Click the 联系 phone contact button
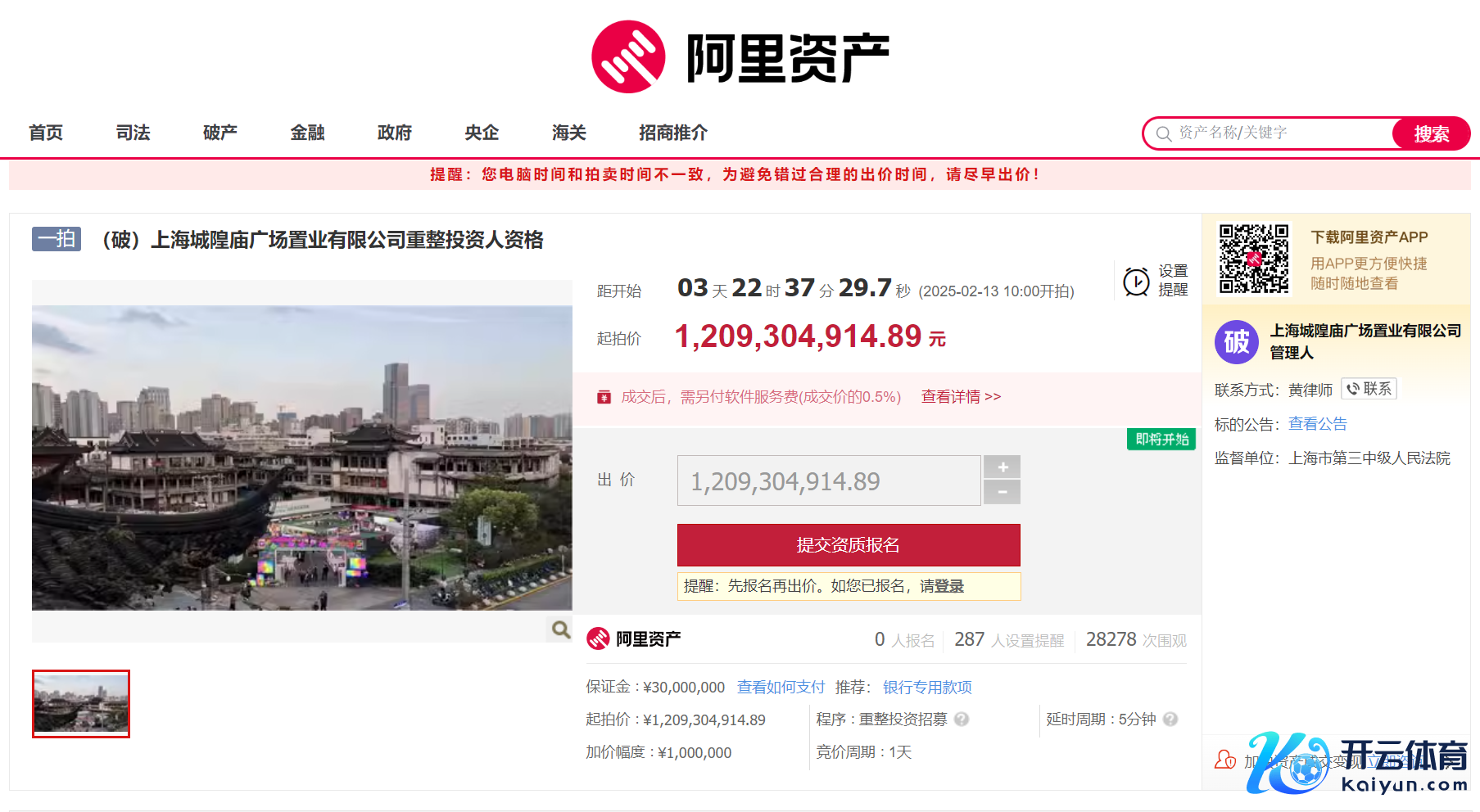The image size is (1480, 812). point(1369,389)
